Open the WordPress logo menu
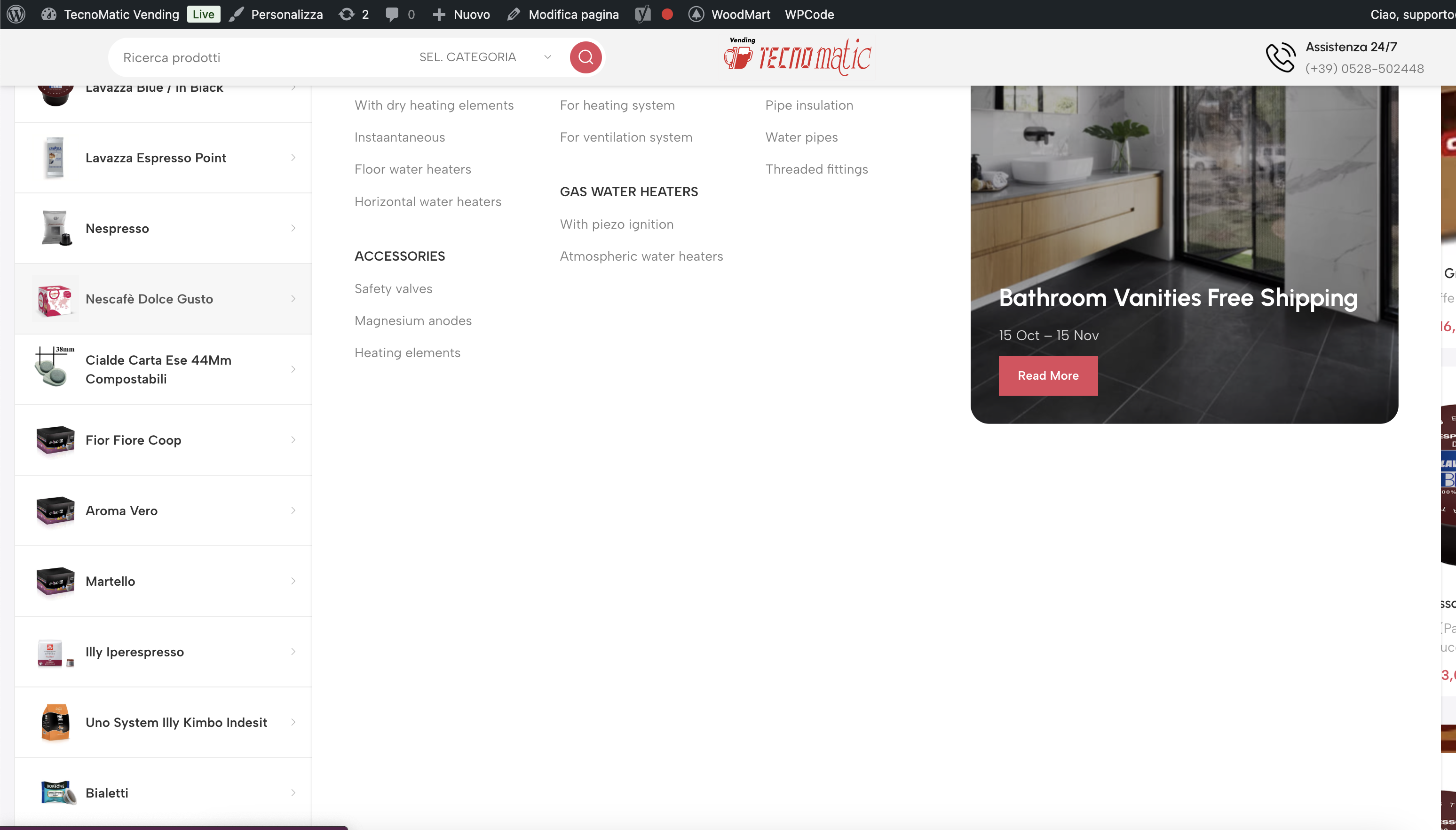The width and height of the screenshot is (1456, 830). pos(16,14)
